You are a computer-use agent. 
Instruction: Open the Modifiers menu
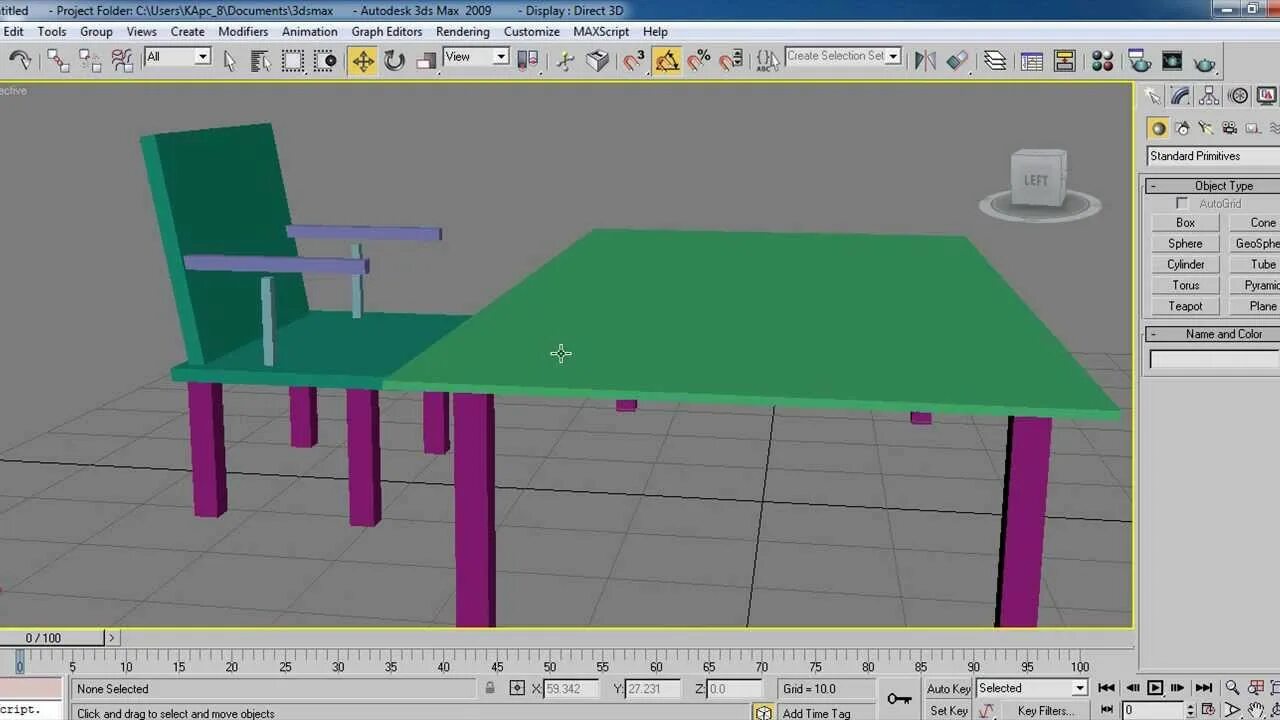243,31
